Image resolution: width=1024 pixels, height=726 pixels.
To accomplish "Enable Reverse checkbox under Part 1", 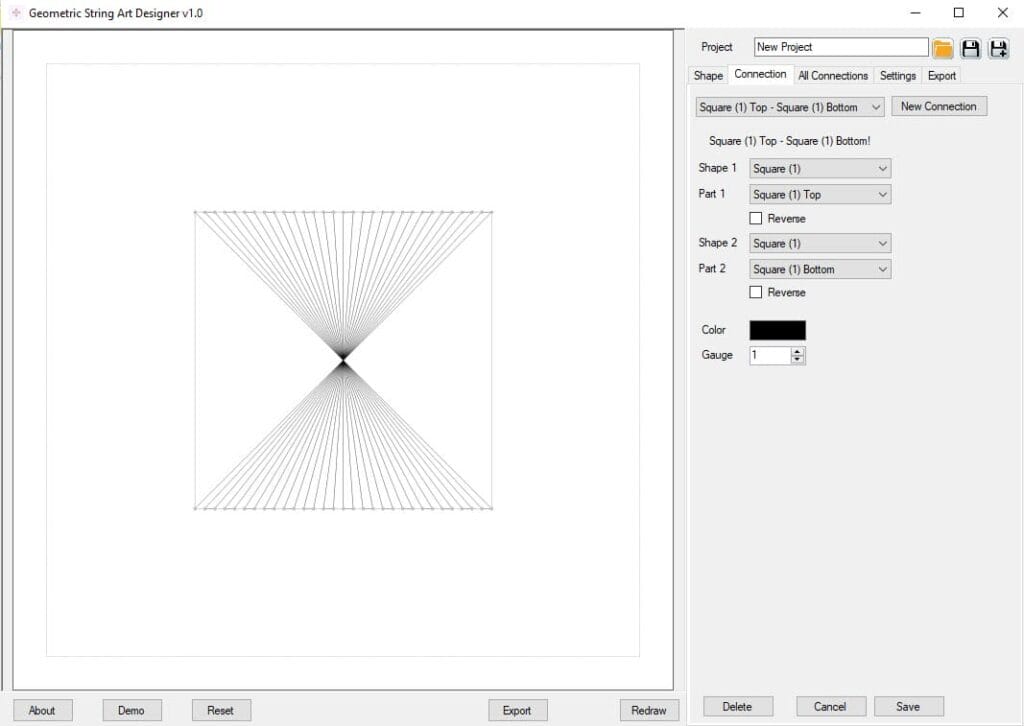I will [x=756, y=218].
